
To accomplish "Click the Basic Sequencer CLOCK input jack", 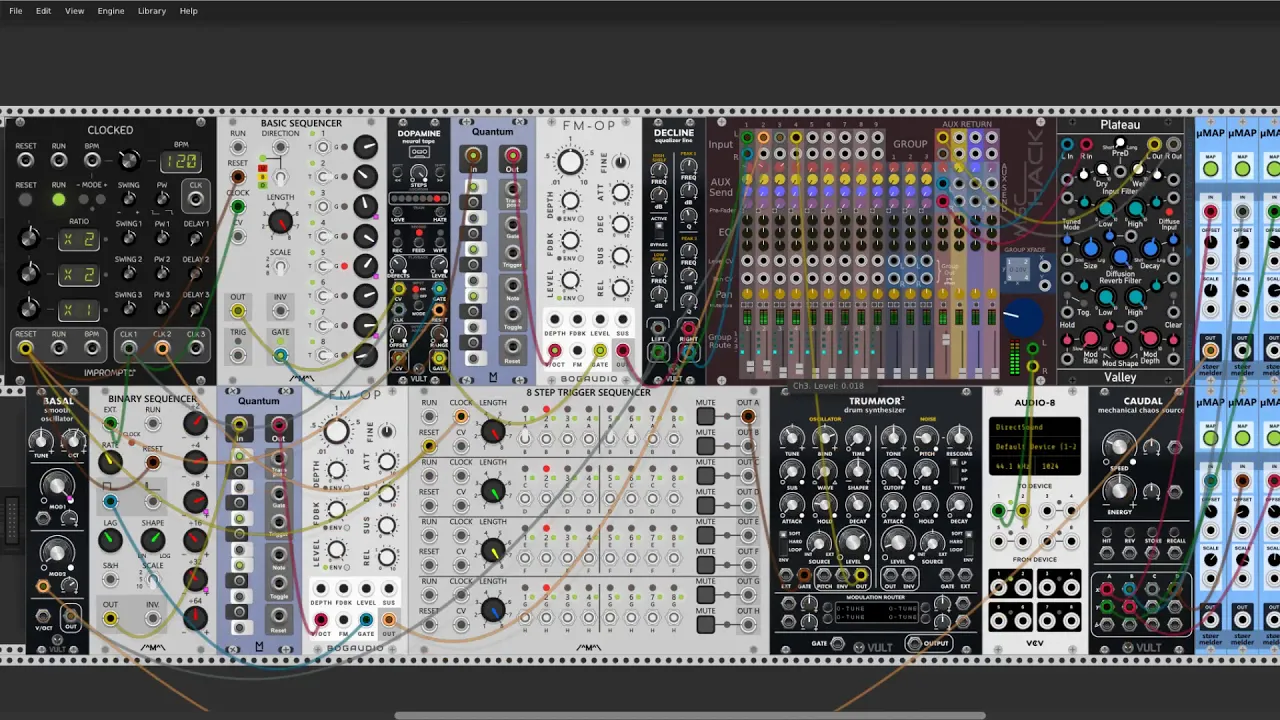I will point(238,207).
